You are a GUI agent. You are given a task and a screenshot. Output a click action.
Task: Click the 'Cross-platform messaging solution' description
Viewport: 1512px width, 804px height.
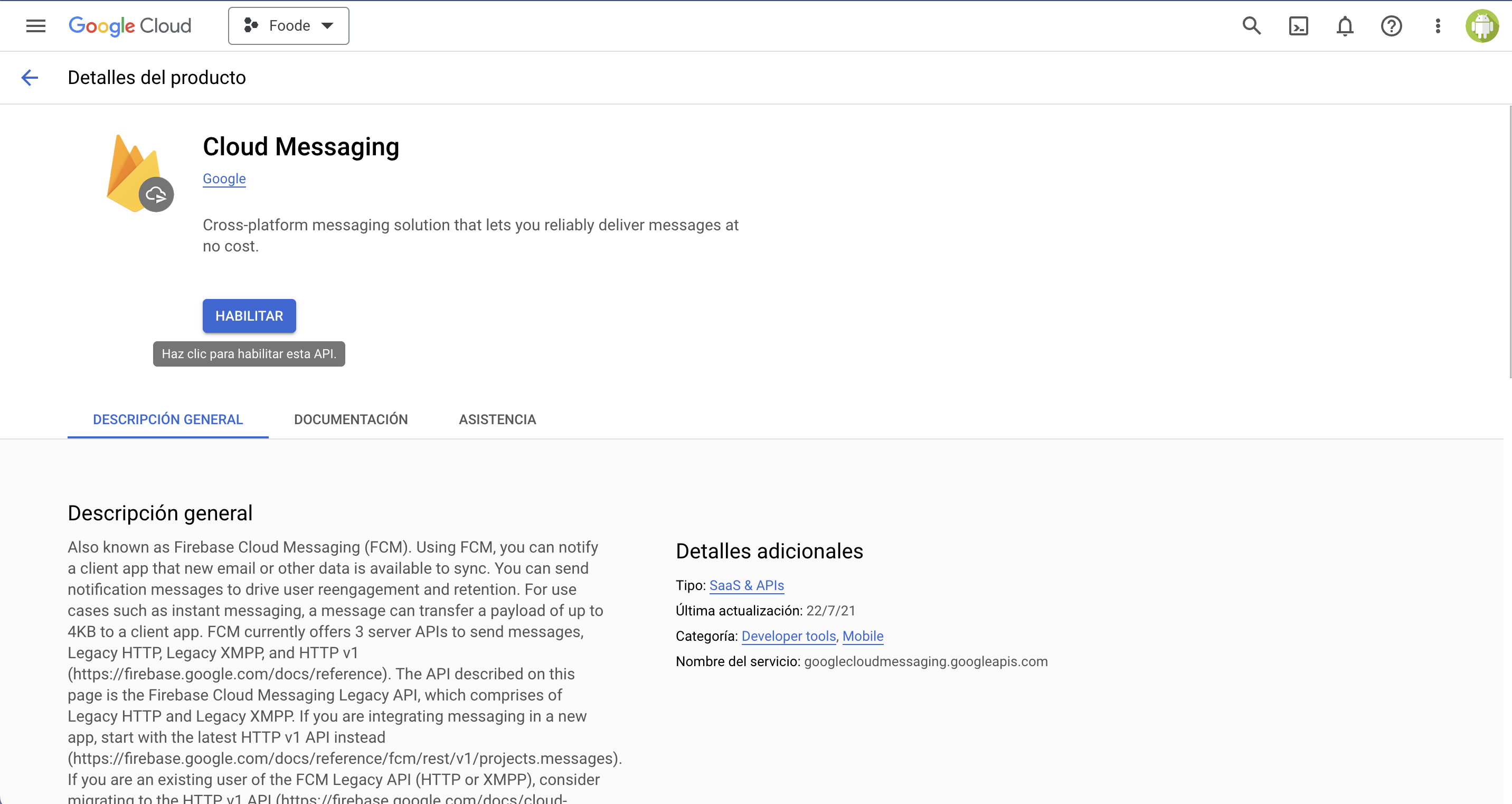click(x=470, y=236)
